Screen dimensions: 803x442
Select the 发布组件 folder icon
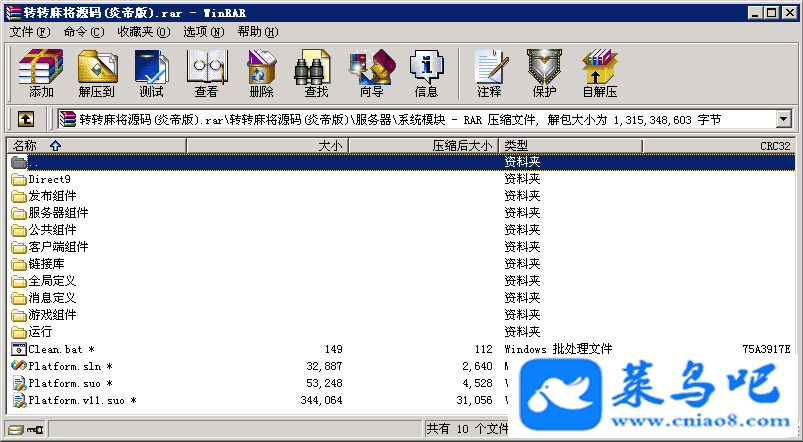pos(19,196)
